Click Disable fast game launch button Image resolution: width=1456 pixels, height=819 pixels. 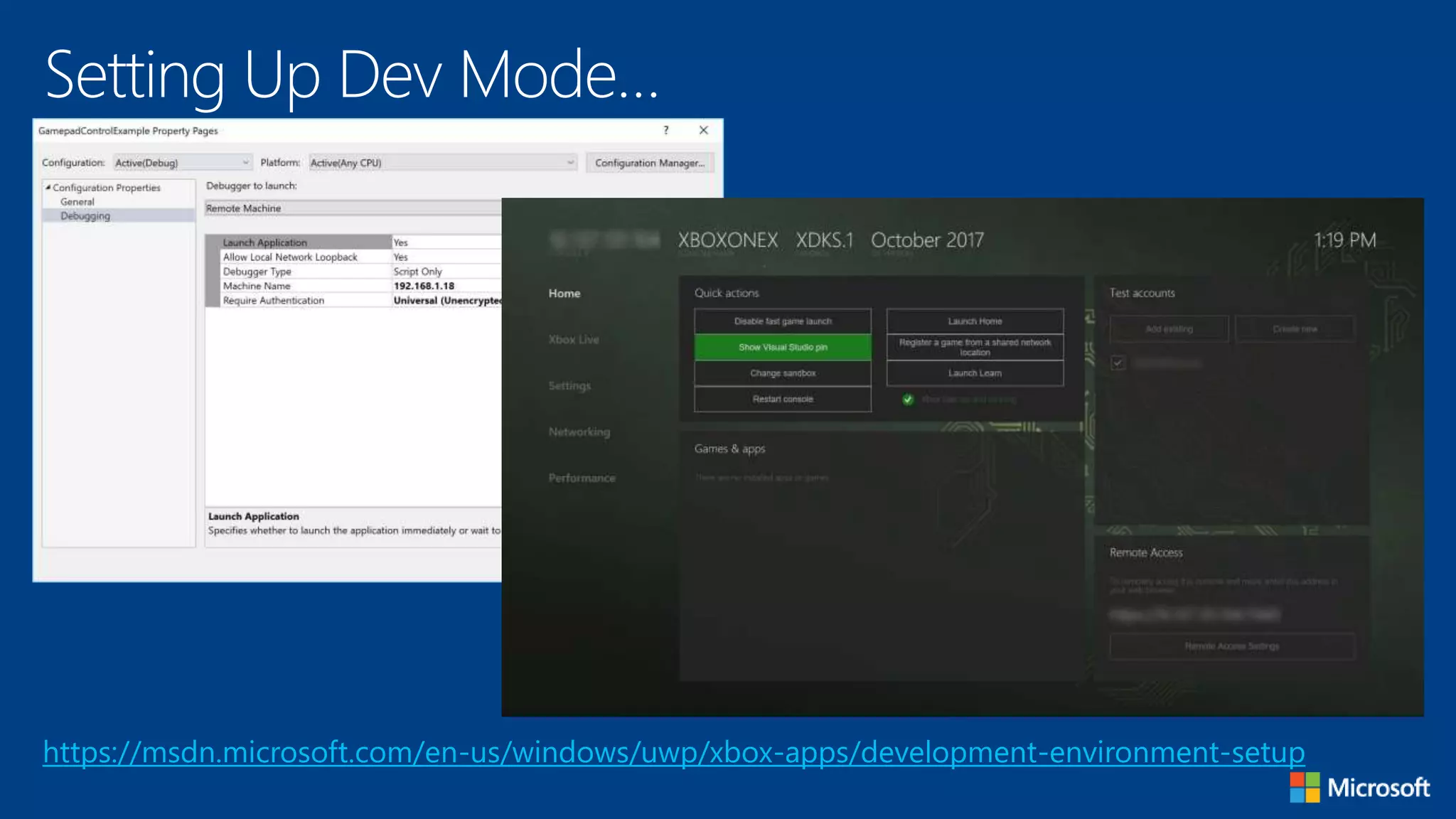[x=783, y=321]
